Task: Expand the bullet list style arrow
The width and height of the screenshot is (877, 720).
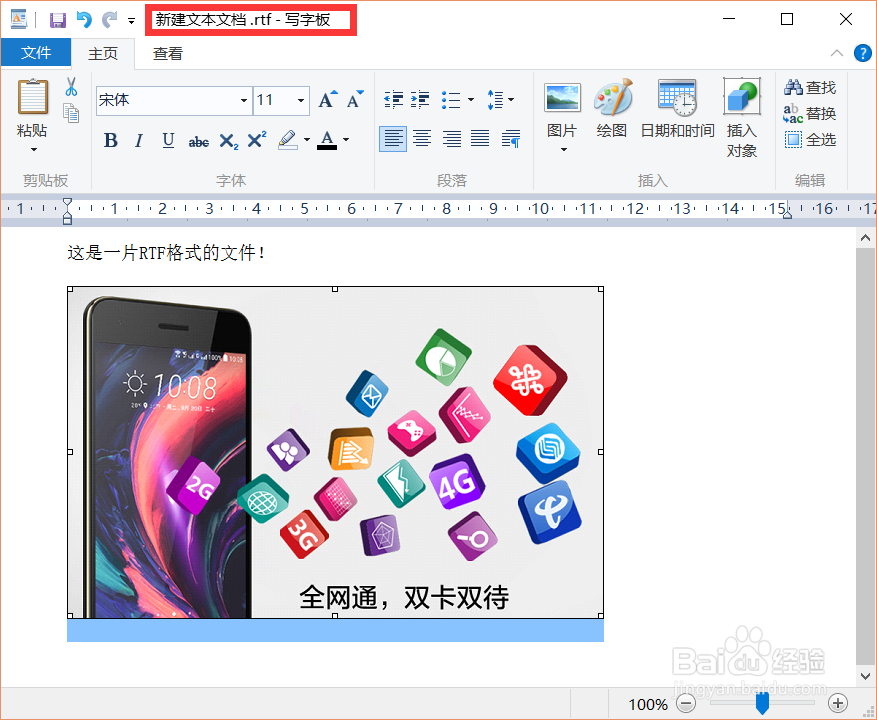Action: [471, 100]
